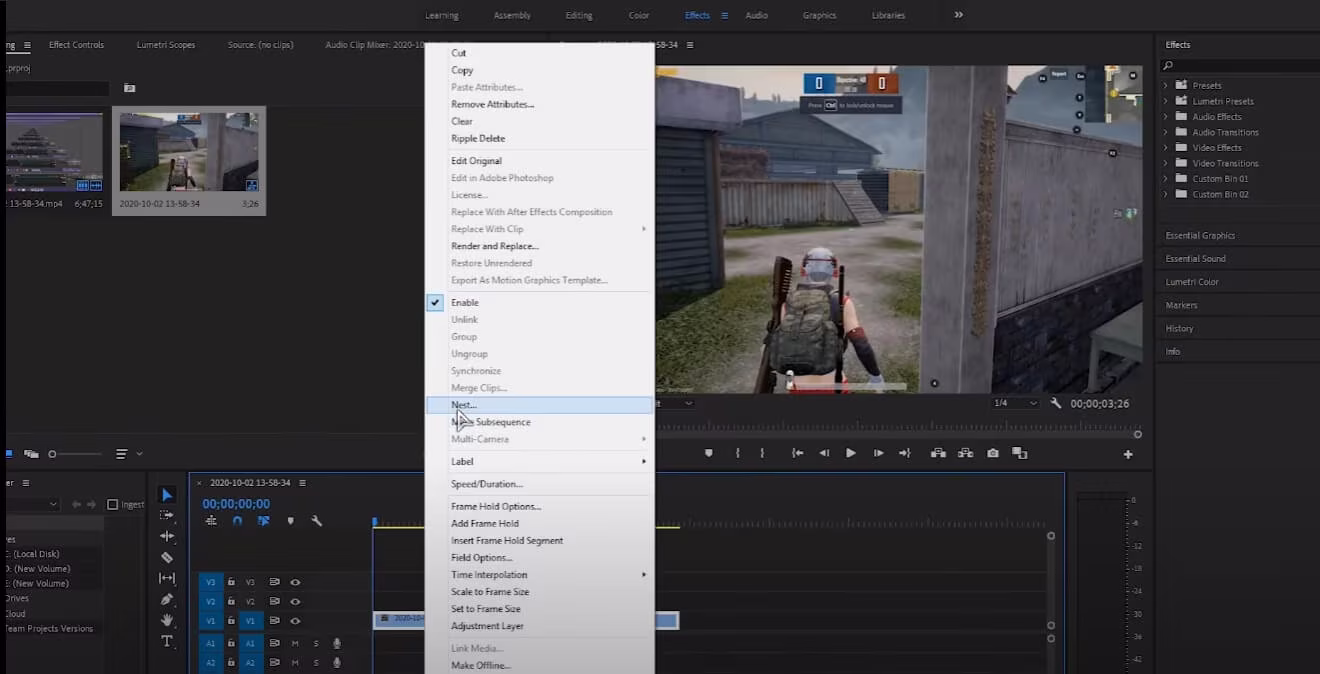Open timeline display settings wrench
This screenshot has width=1320, height=674.
[317, 521]
